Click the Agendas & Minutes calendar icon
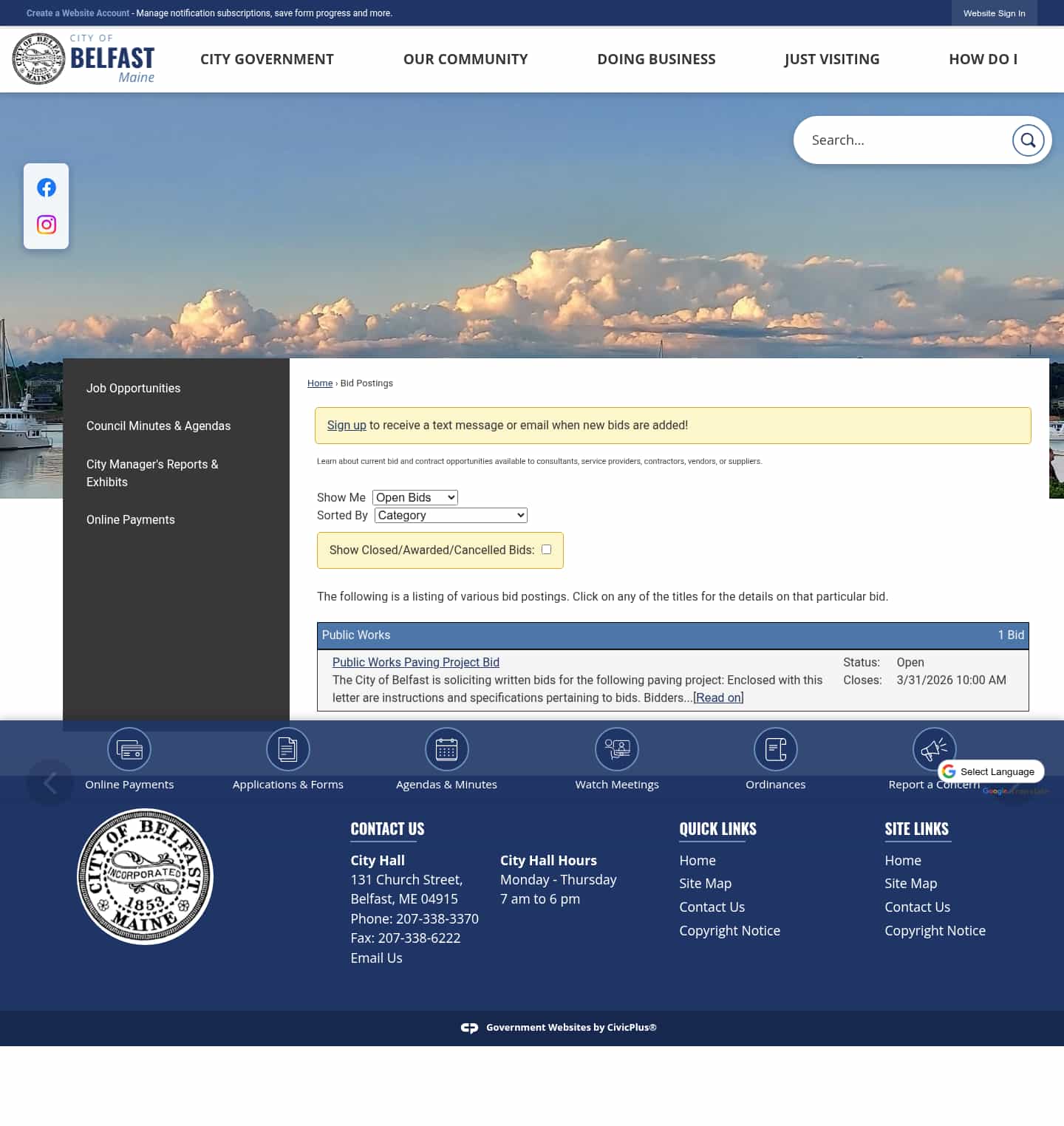The height and width of the screenshot is (1126, 1064). 446,748
